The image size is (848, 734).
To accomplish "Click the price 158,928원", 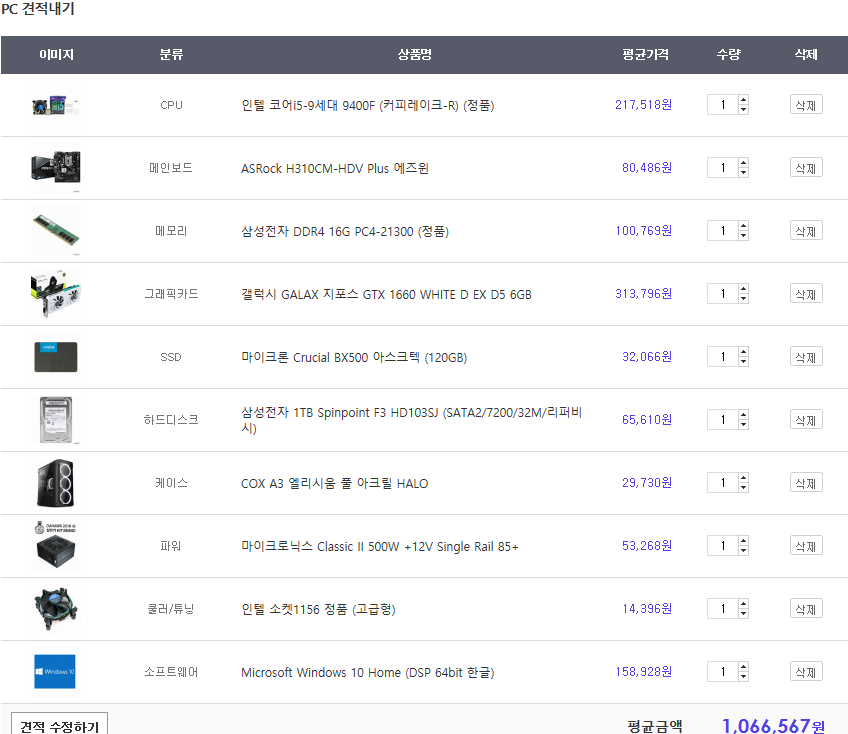I will (644, 672).
